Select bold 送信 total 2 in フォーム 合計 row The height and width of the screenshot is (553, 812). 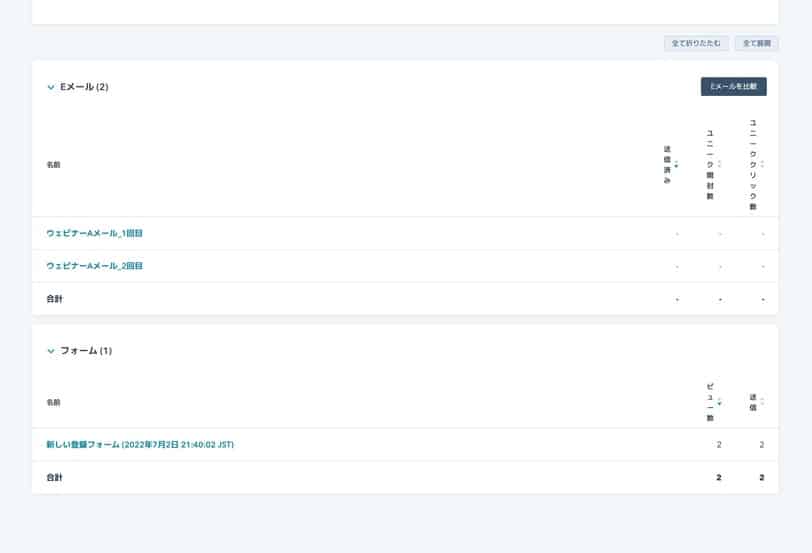(x=762, y=477)
